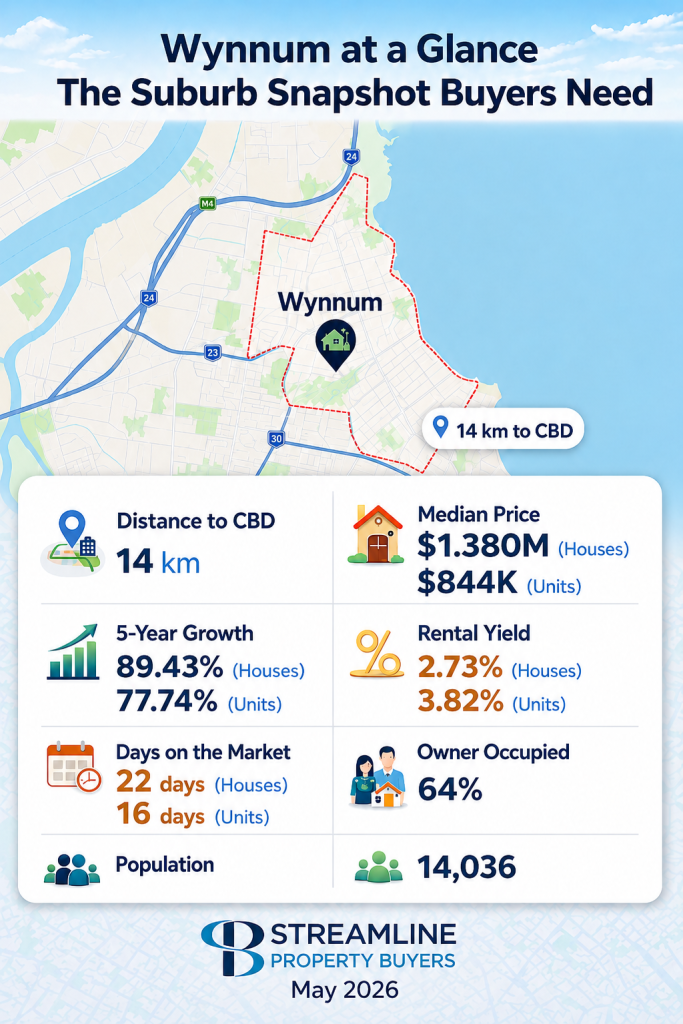683x1024 pixels.
Task: Click the 'STREAMLINE' brand name text
Action: point(364,935)
